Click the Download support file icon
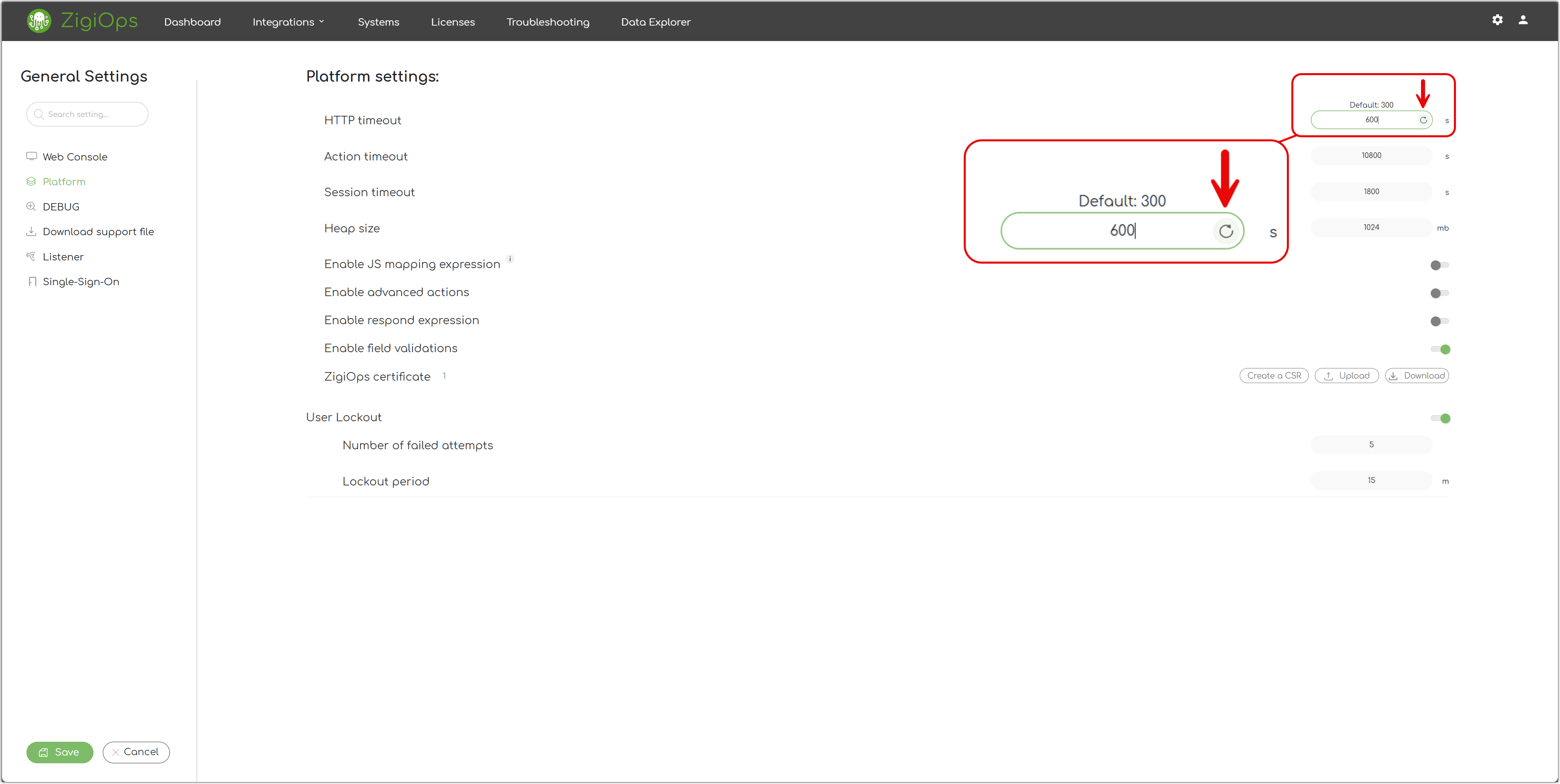 point(31,231)
